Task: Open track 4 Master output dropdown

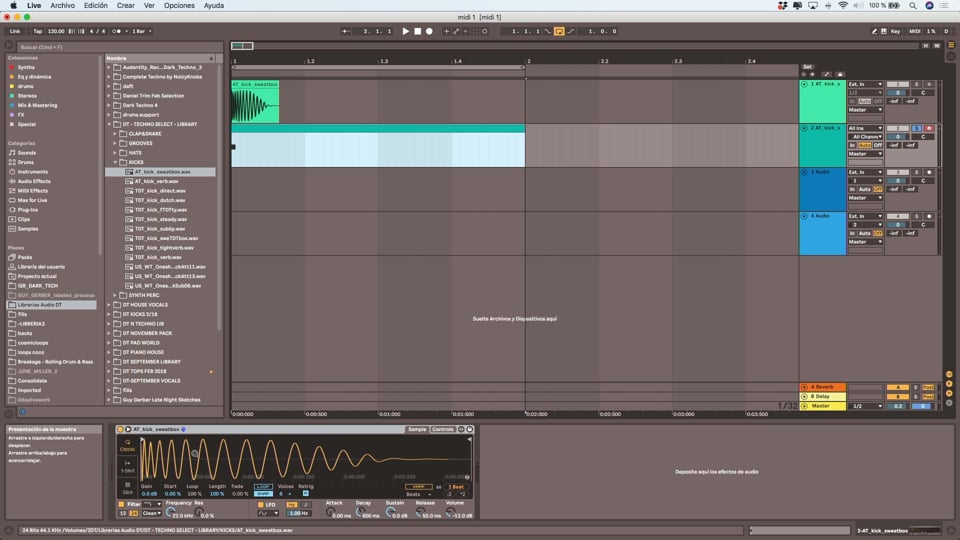Action: (865, 242)
